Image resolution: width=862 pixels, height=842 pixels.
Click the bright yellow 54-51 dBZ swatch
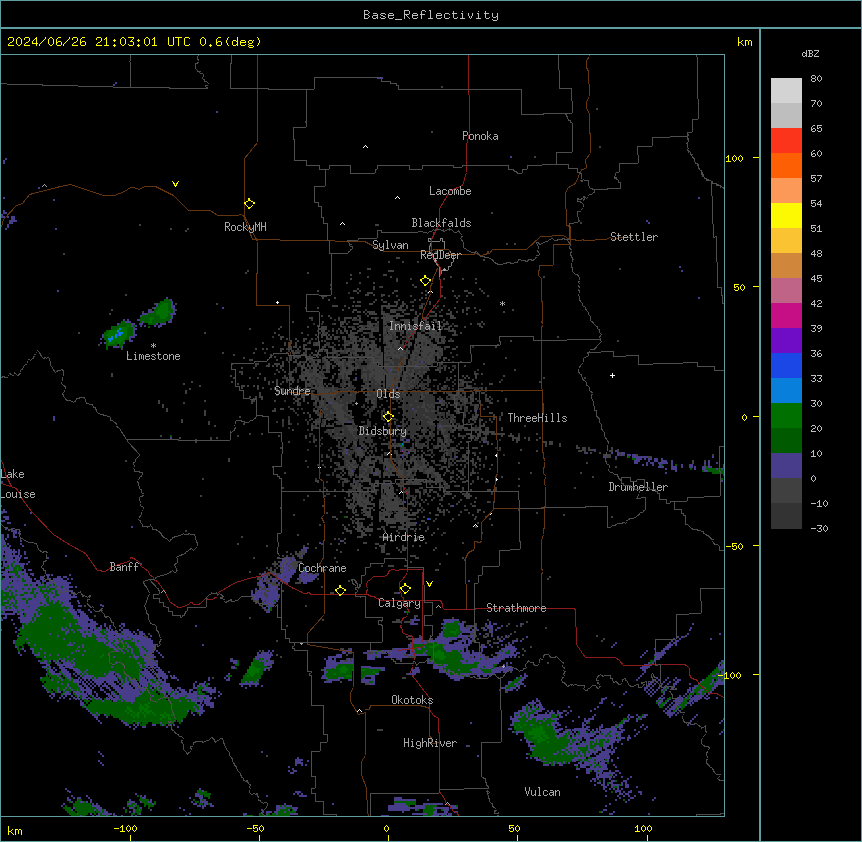786,215
